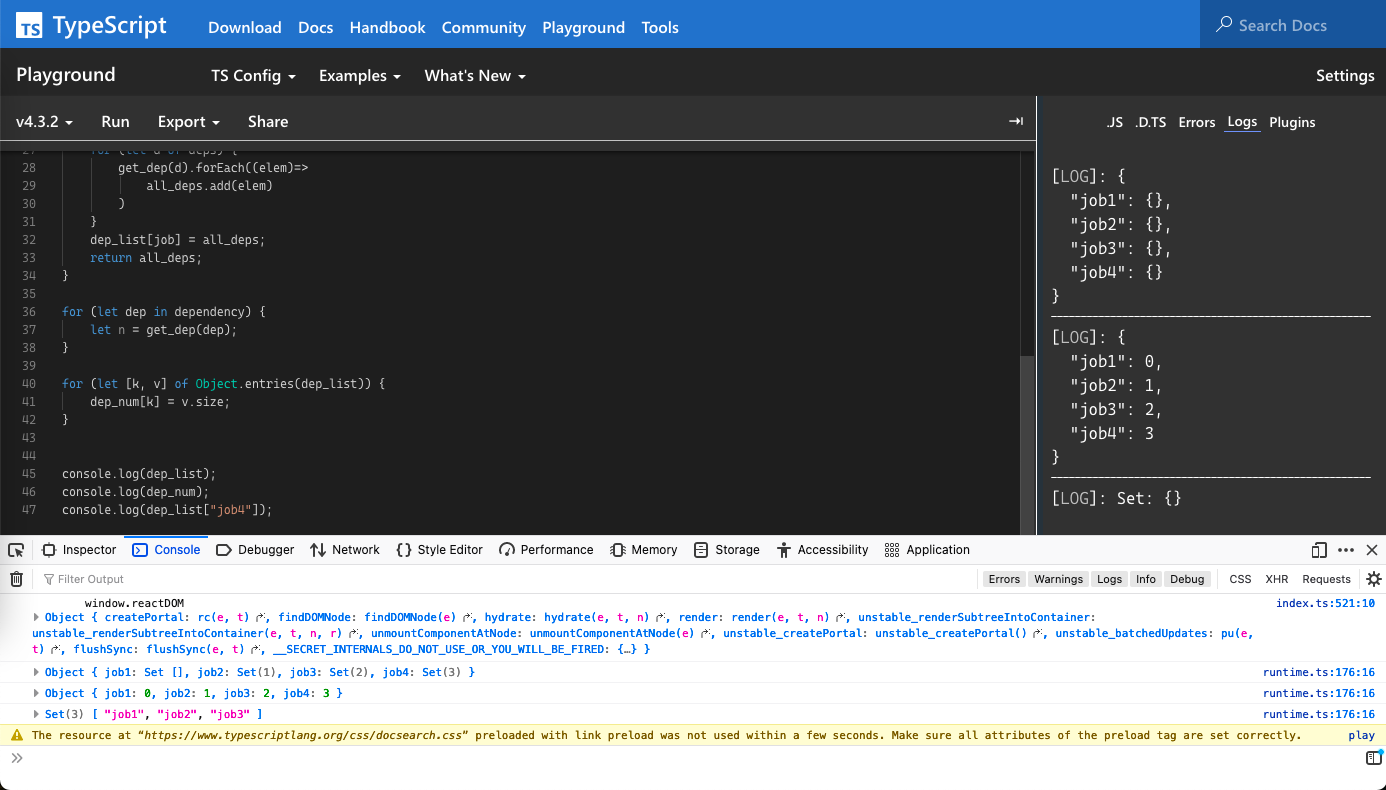Switch to the .D.TS sidebar tab
Image resolution: width=1386 pixels, height=790 pixels.
[1151, 122]
